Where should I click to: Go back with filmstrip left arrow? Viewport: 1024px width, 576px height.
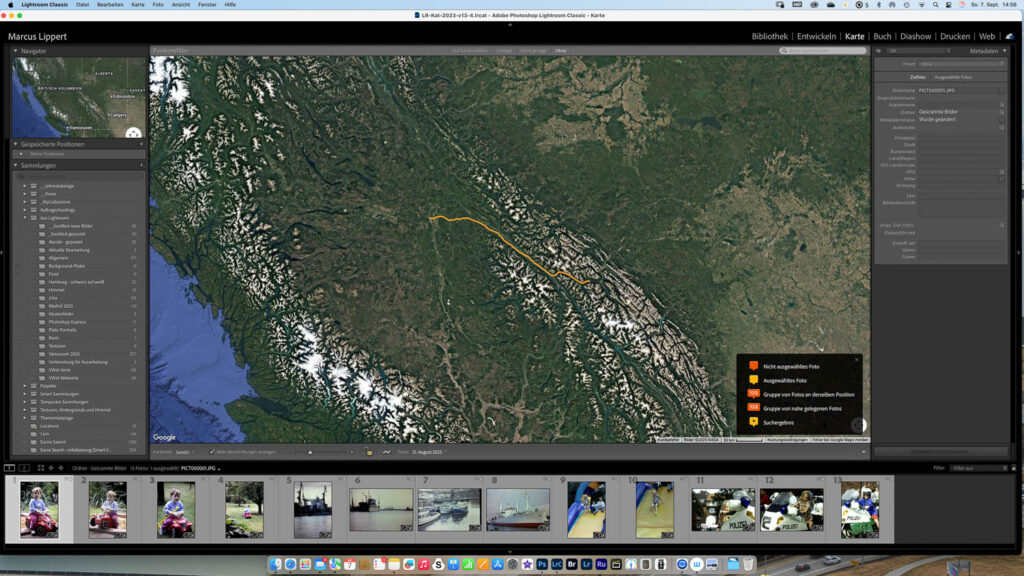pyautogui.click(x=51, y=468)
